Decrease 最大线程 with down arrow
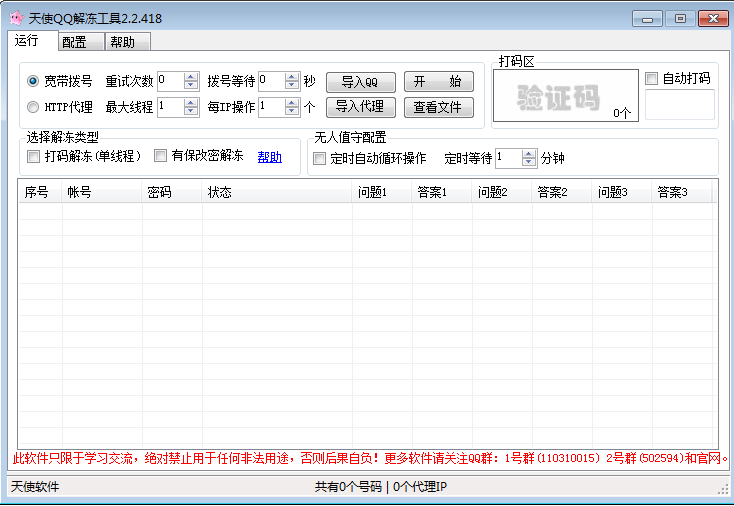The width and height of the screenshot is (734, 506). (191, 111)
